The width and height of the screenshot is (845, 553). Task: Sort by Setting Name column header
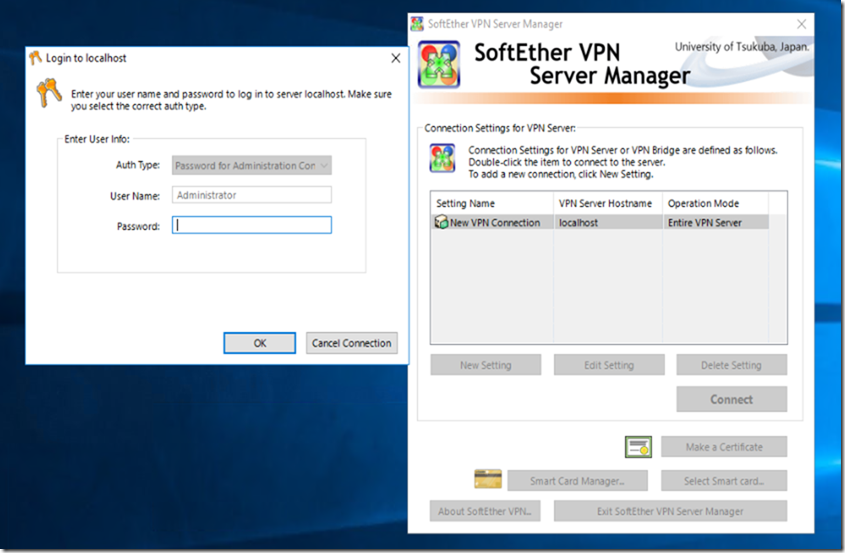pyautogui.click(x=490, y=203)
